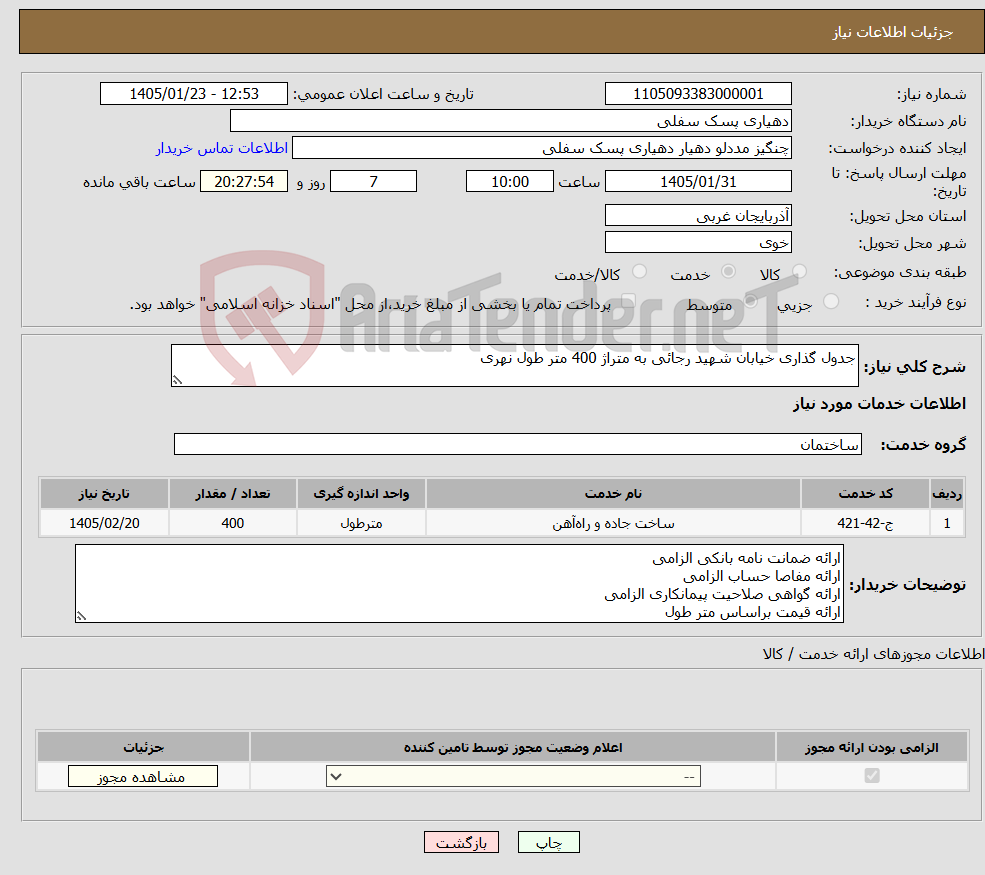
Task: Click the remaining days field showing 7
Action: point(373,182)
